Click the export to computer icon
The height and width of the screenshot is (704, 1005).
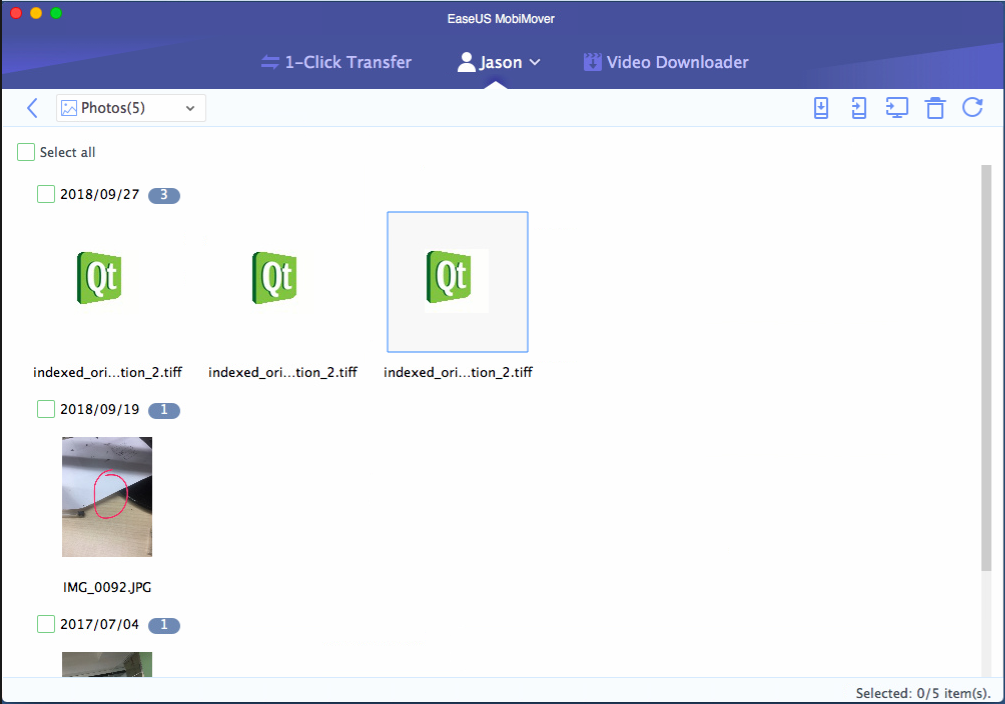[897, 108]
